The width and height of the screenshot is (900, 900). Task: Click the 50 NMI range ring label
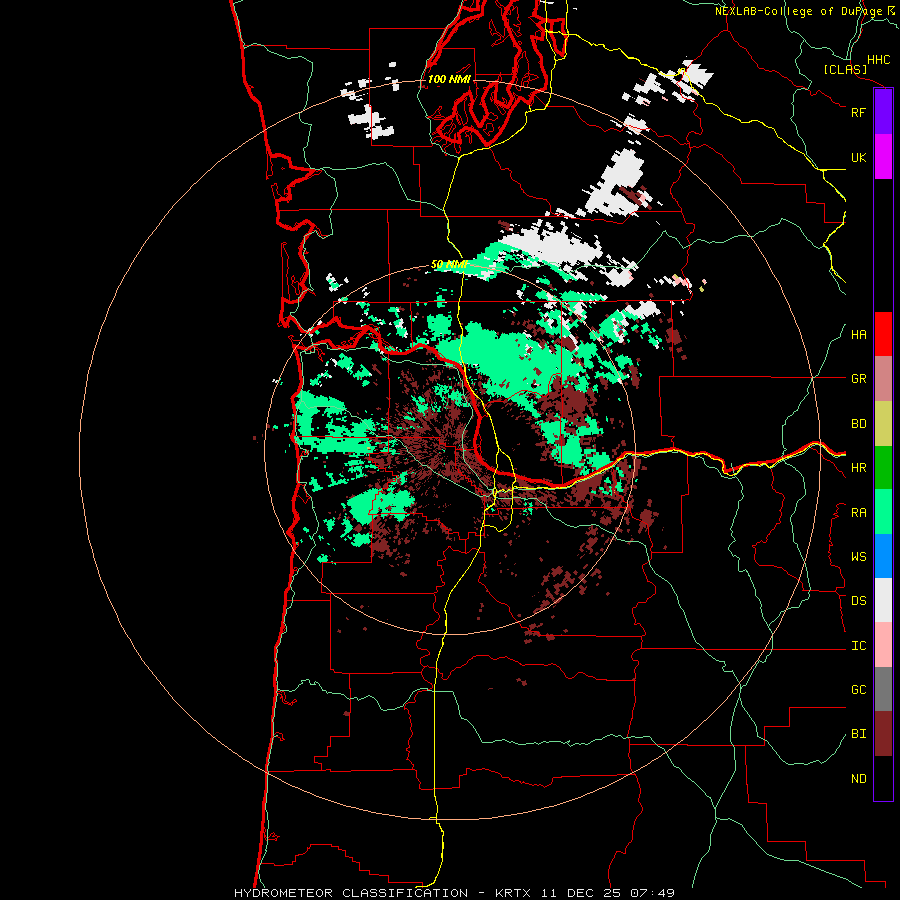tap(449, 265)
